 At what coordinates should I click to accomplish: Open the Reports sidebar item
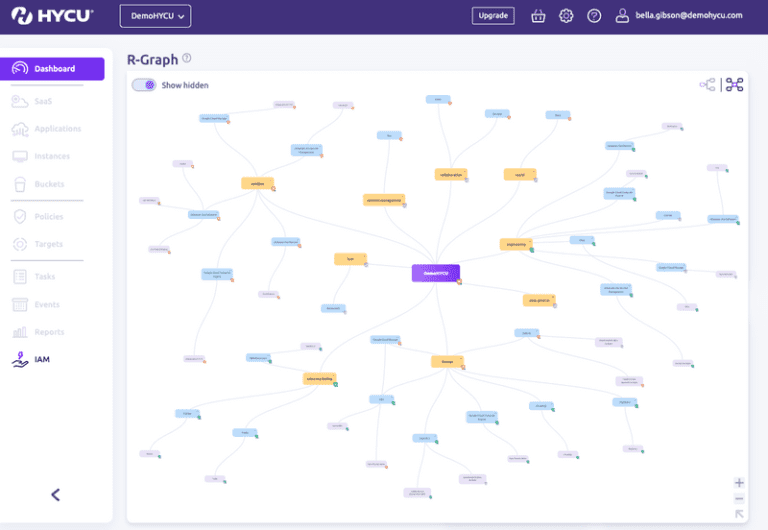point(49,332)
